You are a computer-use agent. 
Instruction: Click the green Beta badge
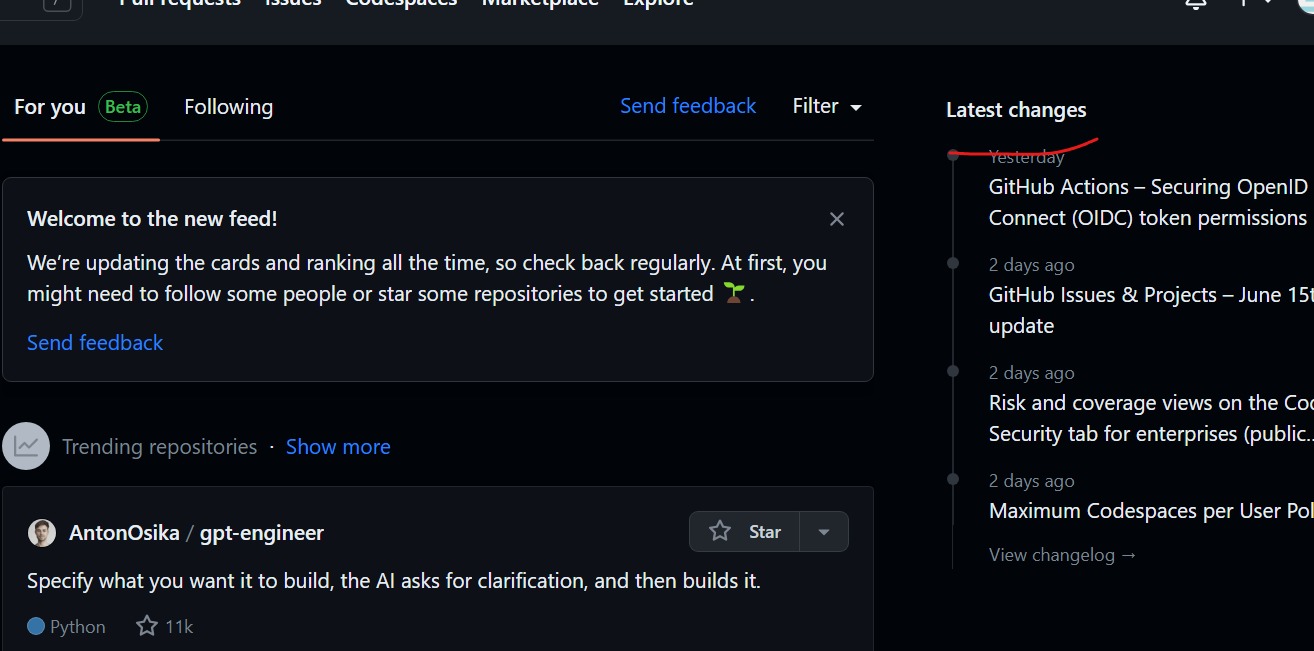123,107
